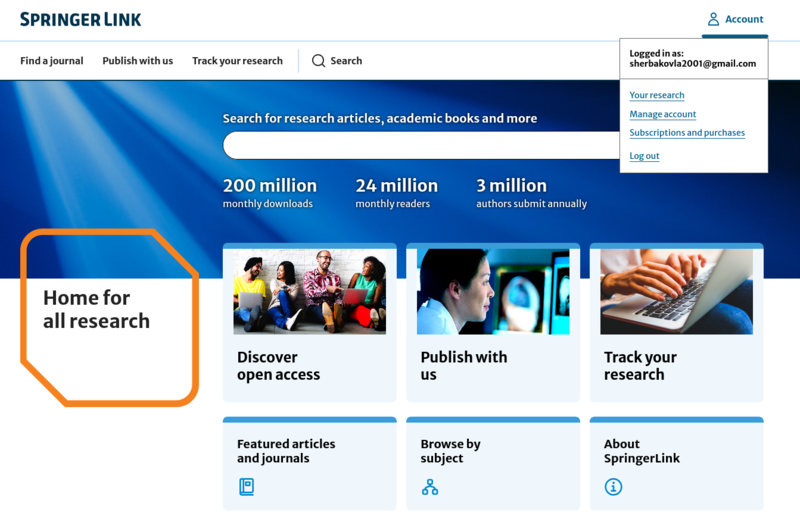The image size is (800, 522).
Task: Open the Publish with us card photo
Action: tap(493, 291)
